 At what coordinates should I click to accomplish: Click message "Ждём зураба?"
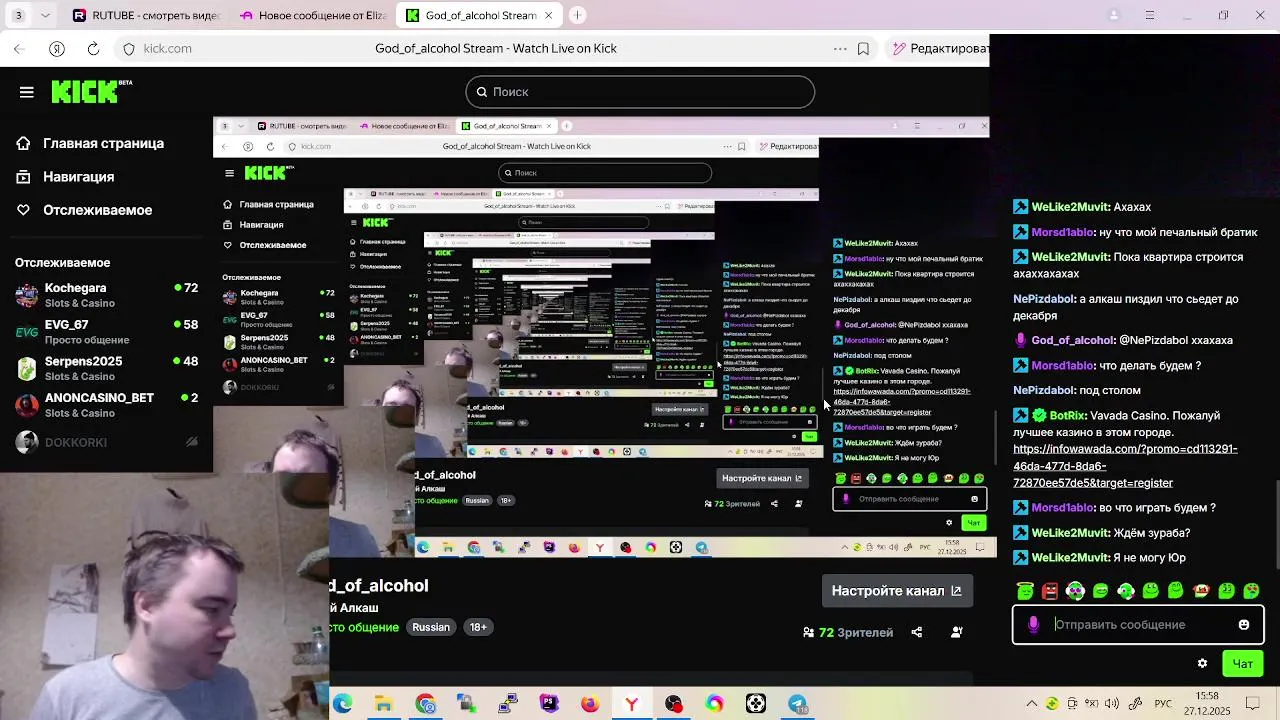point(1152,533)
